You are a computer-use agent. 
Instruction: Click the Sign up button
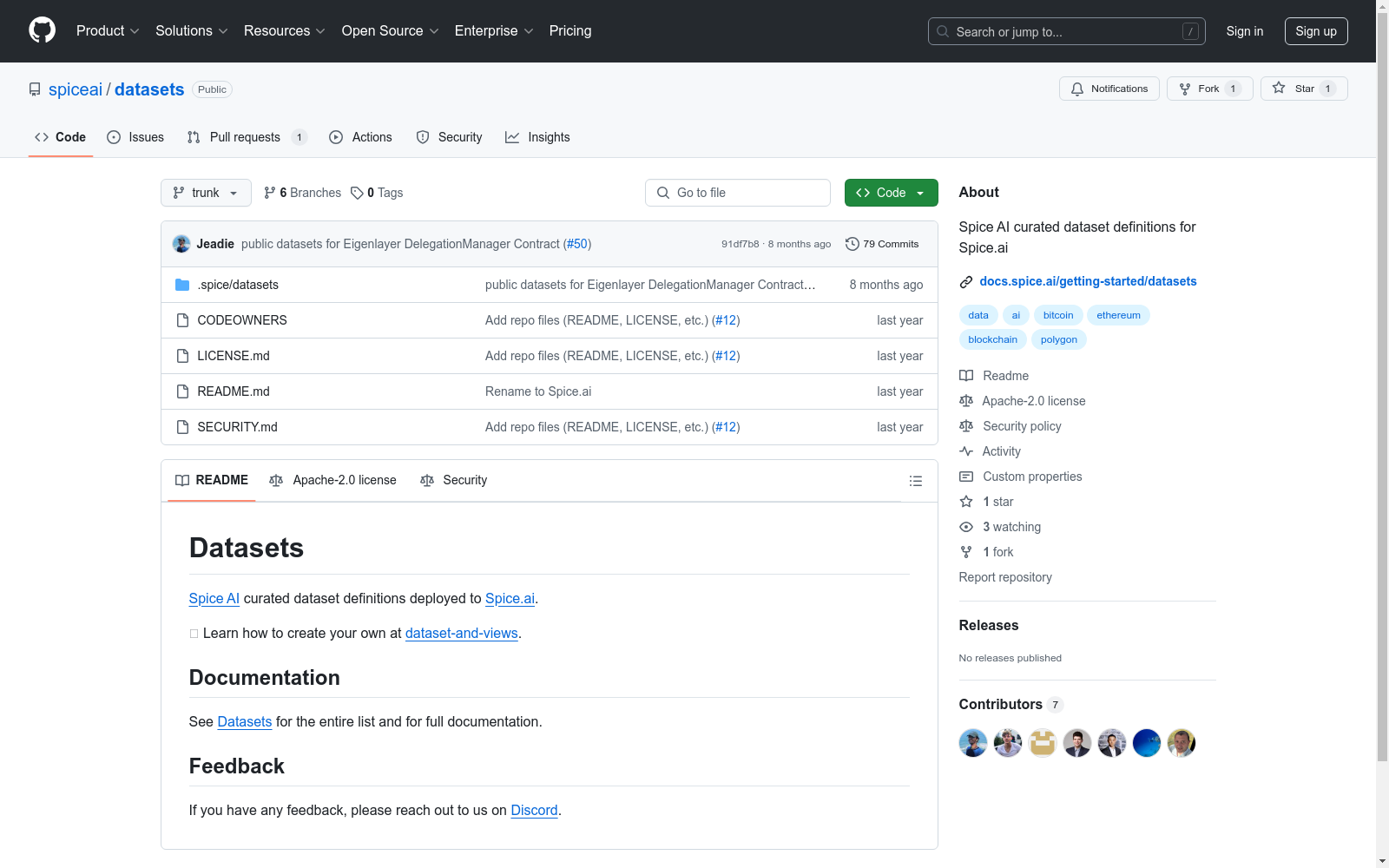(1316, 31)
